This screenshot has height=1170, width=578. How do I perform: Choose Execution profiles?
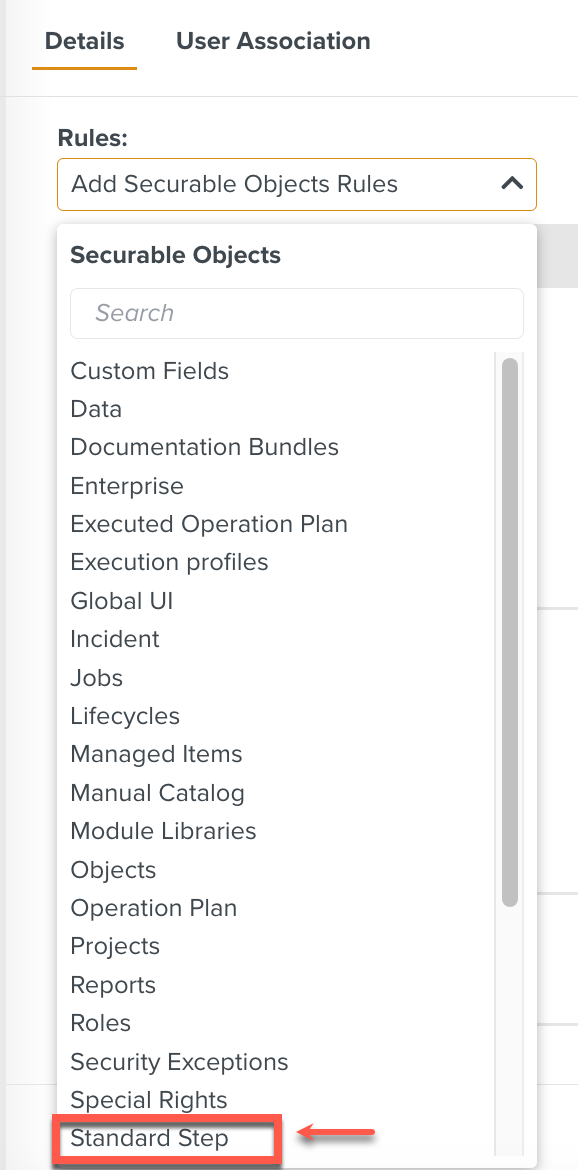tap(168, 562)
